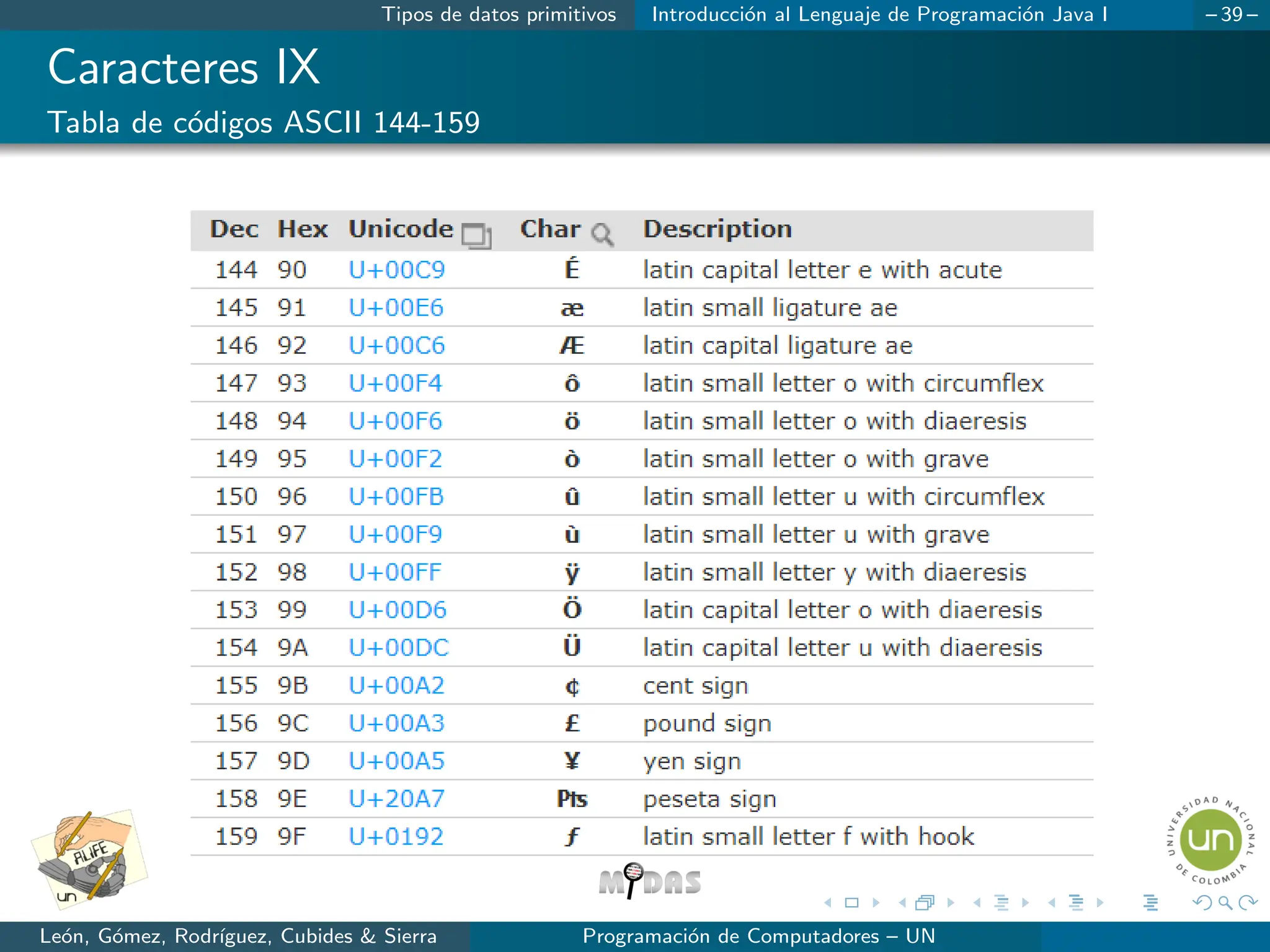Screen dimensions: 1270x952
Task: Open the U+00DC Unicode link
Action: [399, 648]
